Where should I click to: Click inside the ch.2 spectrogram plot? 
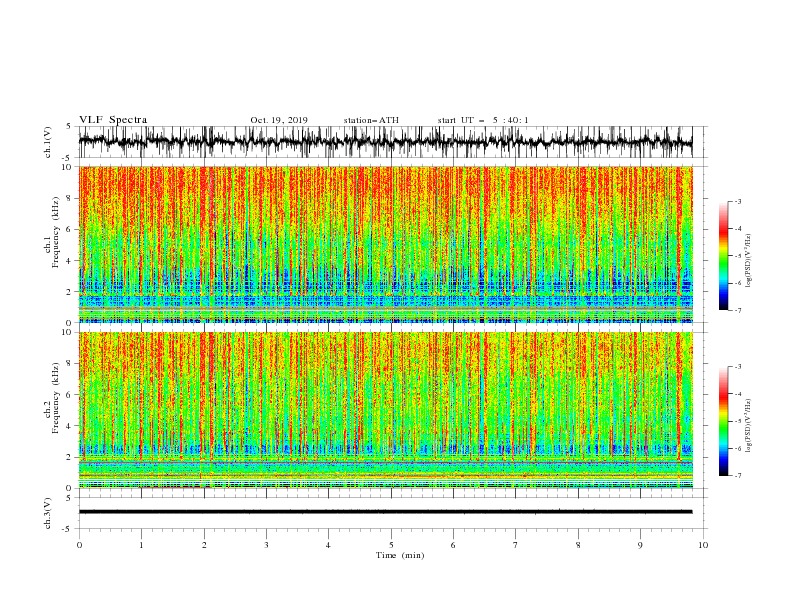[385, 410]
